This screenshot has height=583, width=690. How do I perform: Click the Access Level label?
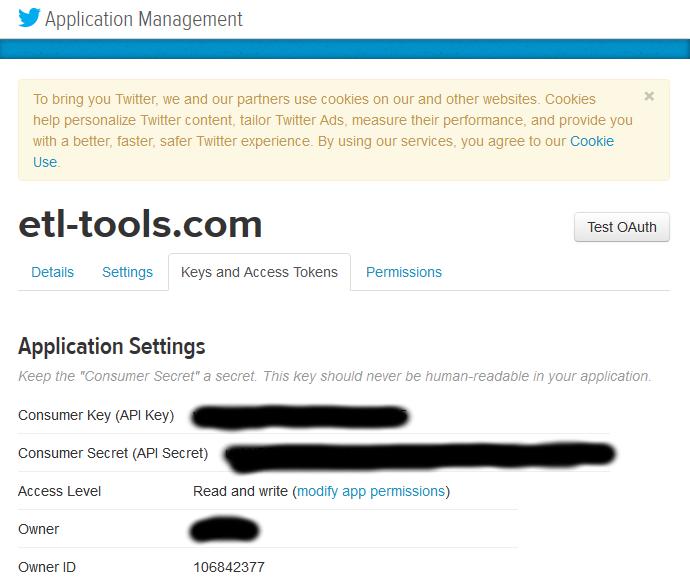pyautogui.click(x=59, y=491)
